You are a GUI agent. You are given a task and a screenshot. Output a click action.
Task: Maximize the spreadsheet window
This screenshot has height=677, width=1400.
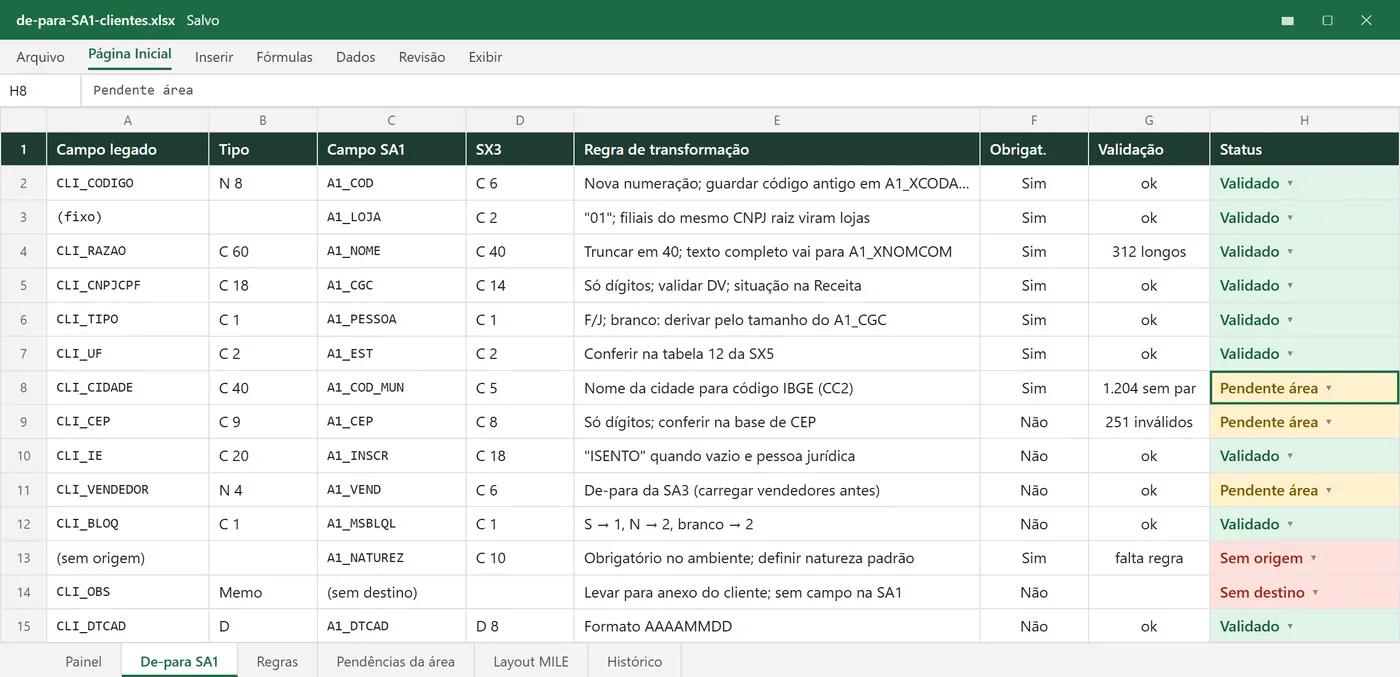pyautogui.click(x=1327, y=20)
